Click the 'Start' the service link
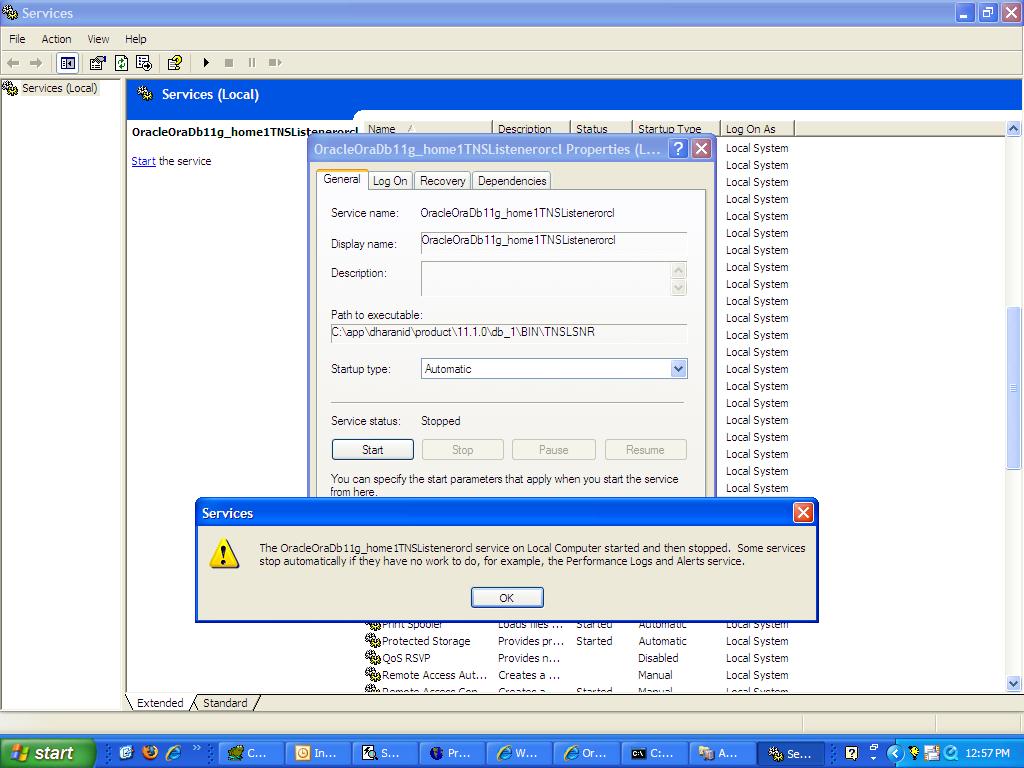The height and width of the screenshot is (768, 1024). tap(143, 161)
